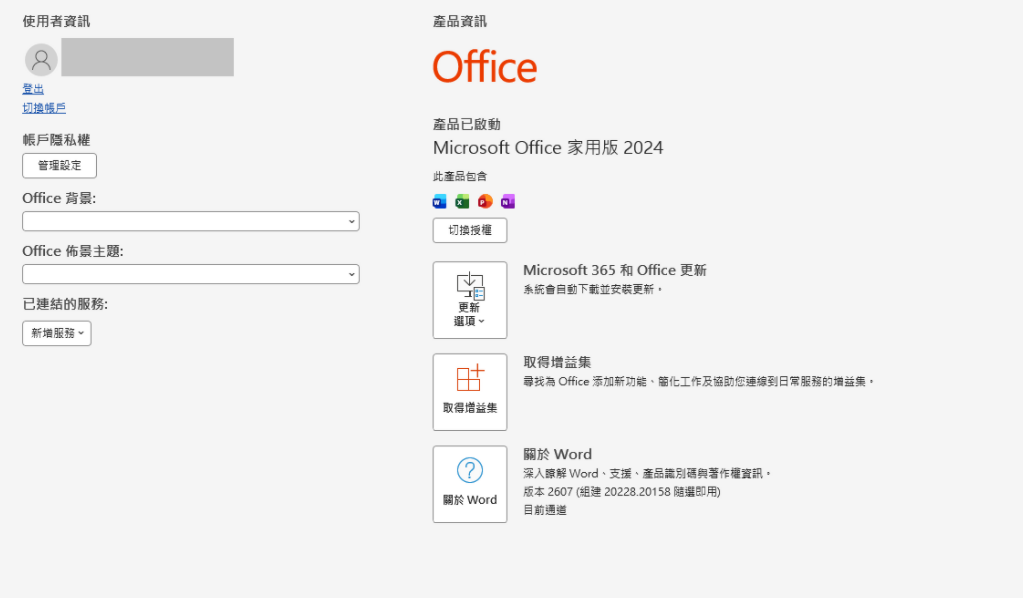1023x598 pixels.
Task: Click the 切換授權 button
Action: point(470,230)
